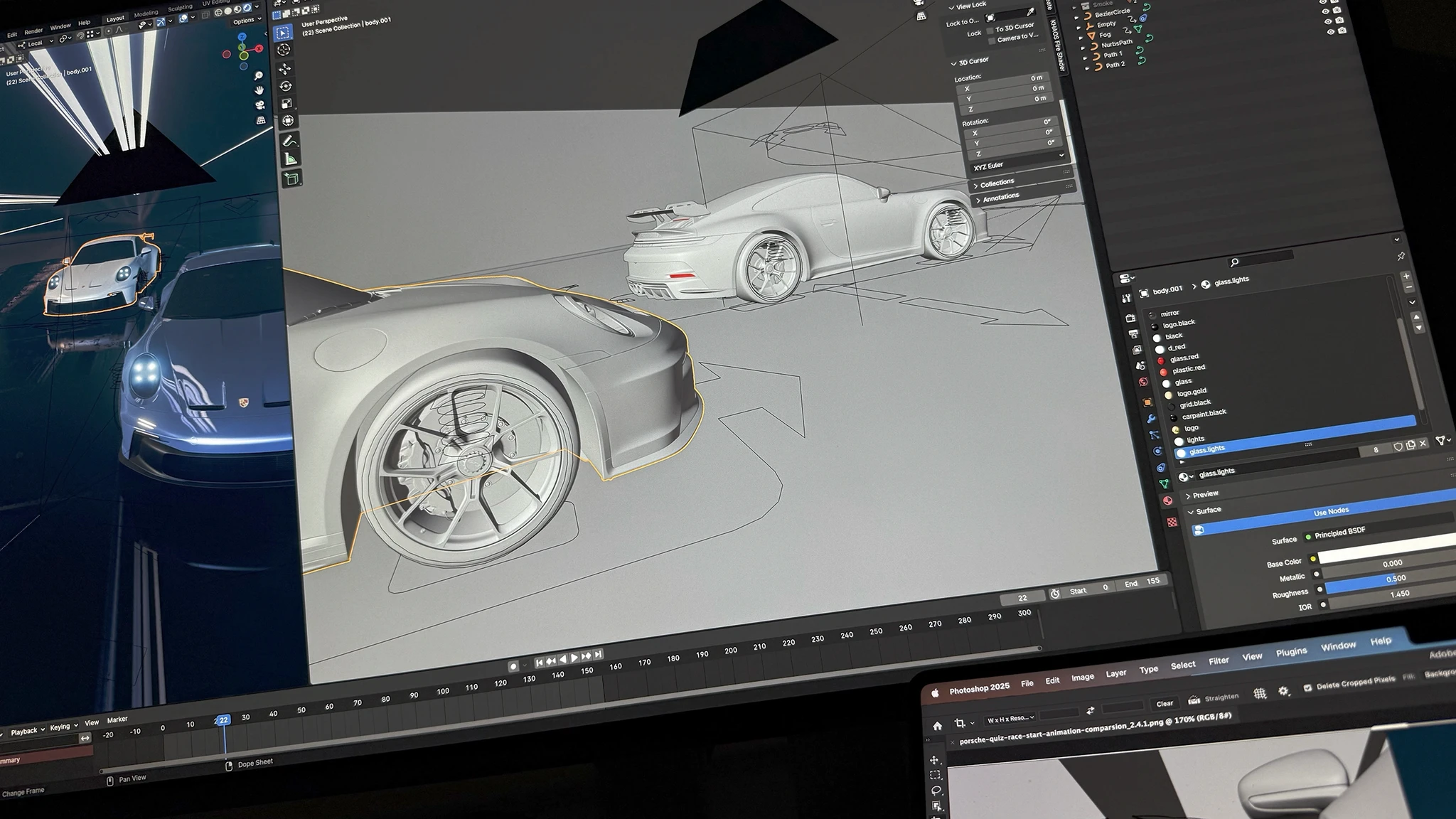The height and width of the screenshot is (819, 1456).
Task: Toggle Delete Cropped Pixels checkbox
Action: click(x=1307, y=687)
